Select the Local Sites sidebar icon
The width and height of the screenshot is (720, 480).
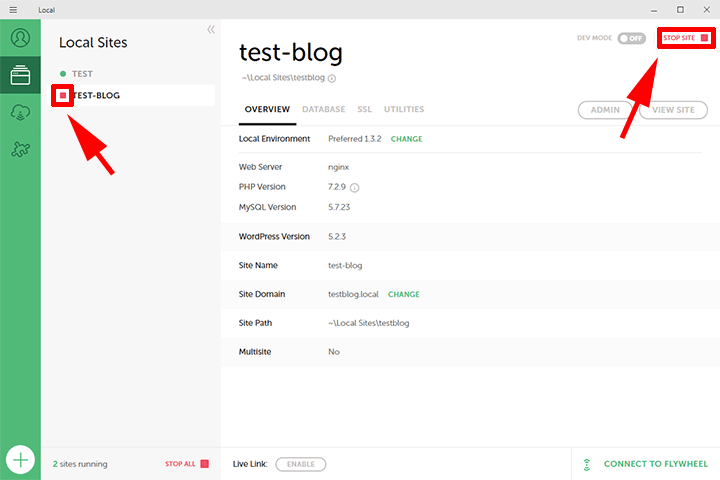point(20,75)
